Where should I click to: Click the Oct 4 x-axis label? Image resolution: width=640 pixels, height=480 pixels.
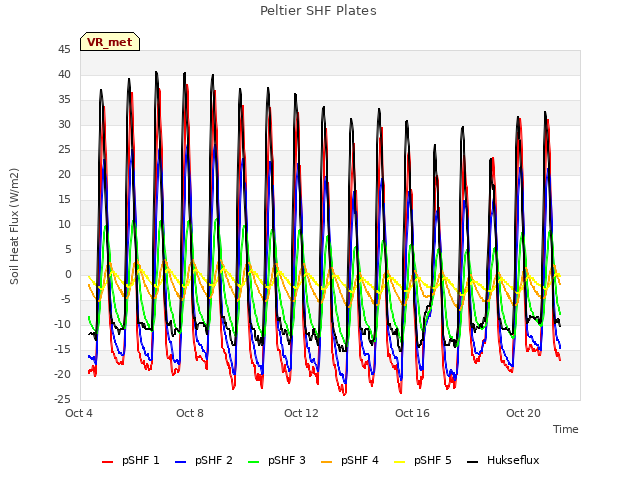(x=79, y=413)
